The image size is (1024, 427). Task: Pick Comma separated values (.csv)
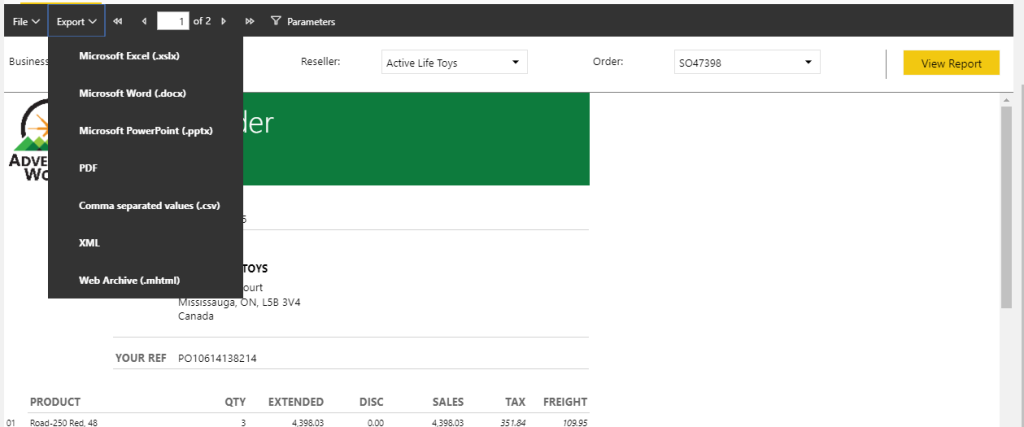click(x=163, y=205)
